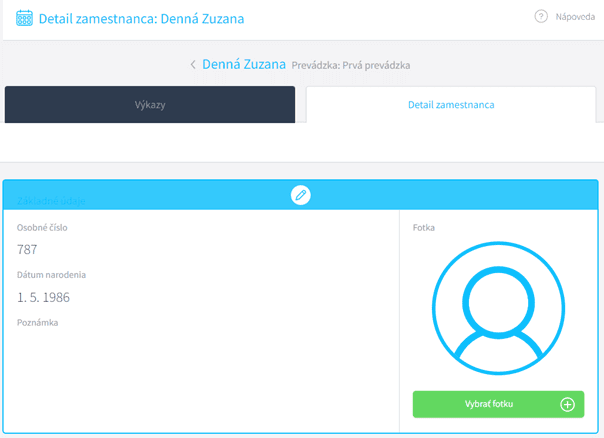Click the Denná Zuzana employee name heading
This screenshot has width=604, height=438.
click(x=244, y=65)
